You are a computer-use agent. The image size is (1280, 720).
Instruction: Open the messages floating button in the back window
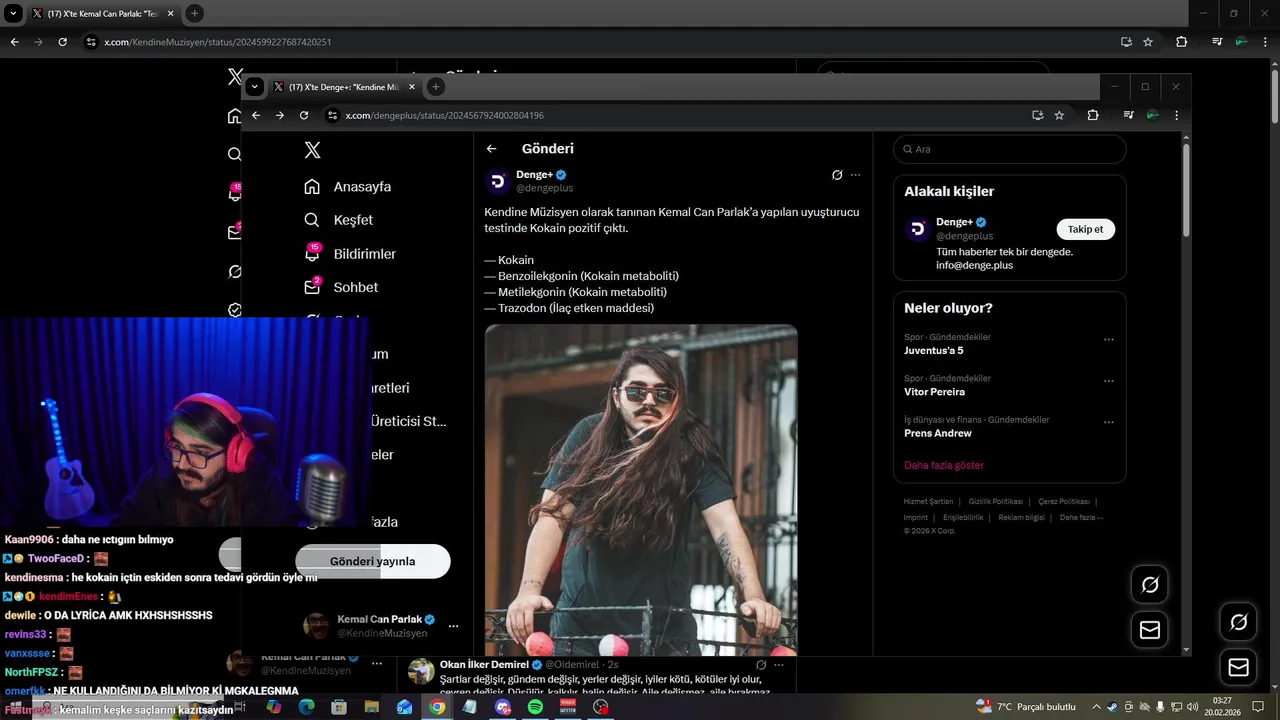coord(1238,667)
